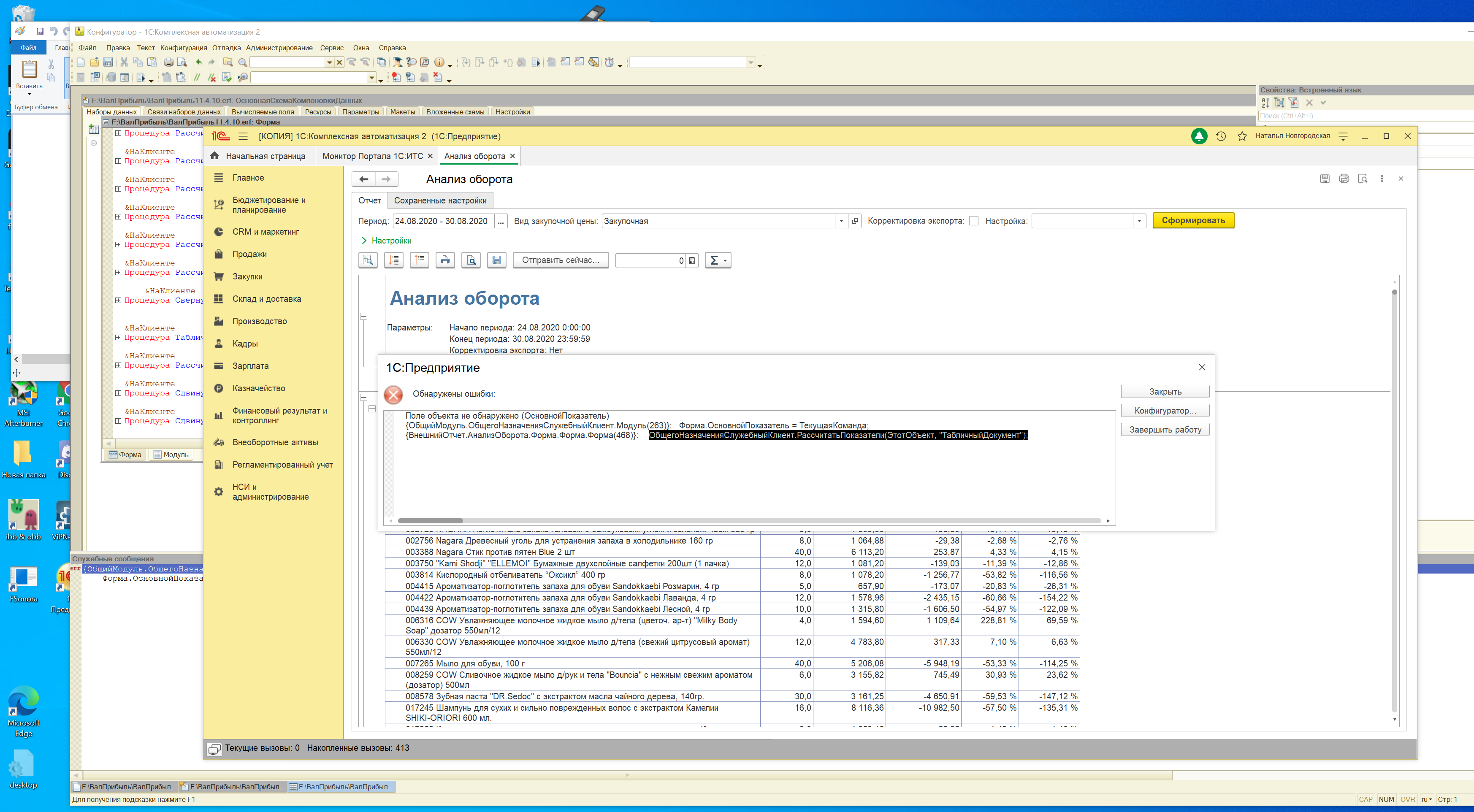Open MSI Afterburner desktop shortcut
This screenshot has height=812, width=1474.
click(24, 403)
